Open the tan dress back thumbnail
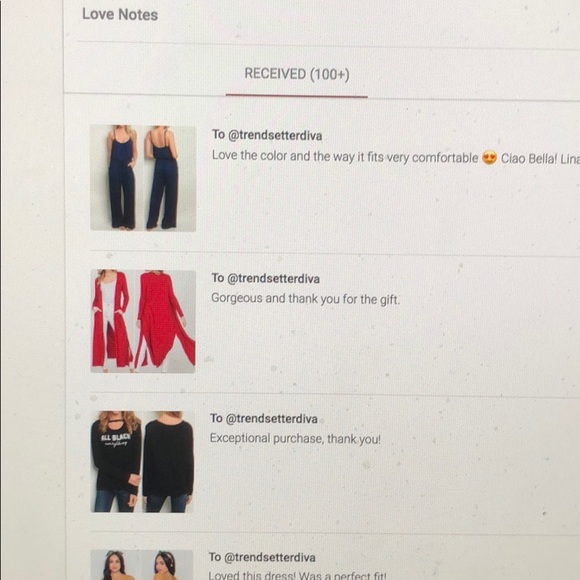The height and width of the screenshot is (580, 580). pos(167,565)
